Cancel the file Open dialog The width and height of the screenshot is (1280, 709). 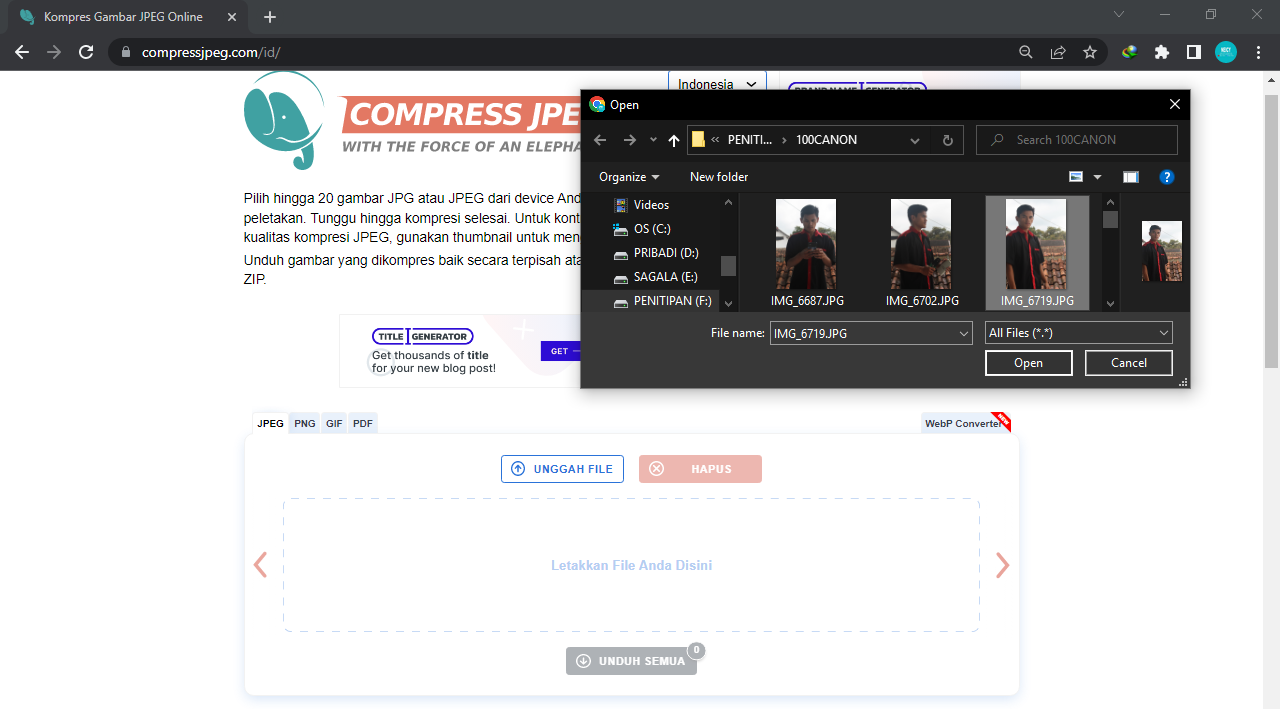point(1129,363)
